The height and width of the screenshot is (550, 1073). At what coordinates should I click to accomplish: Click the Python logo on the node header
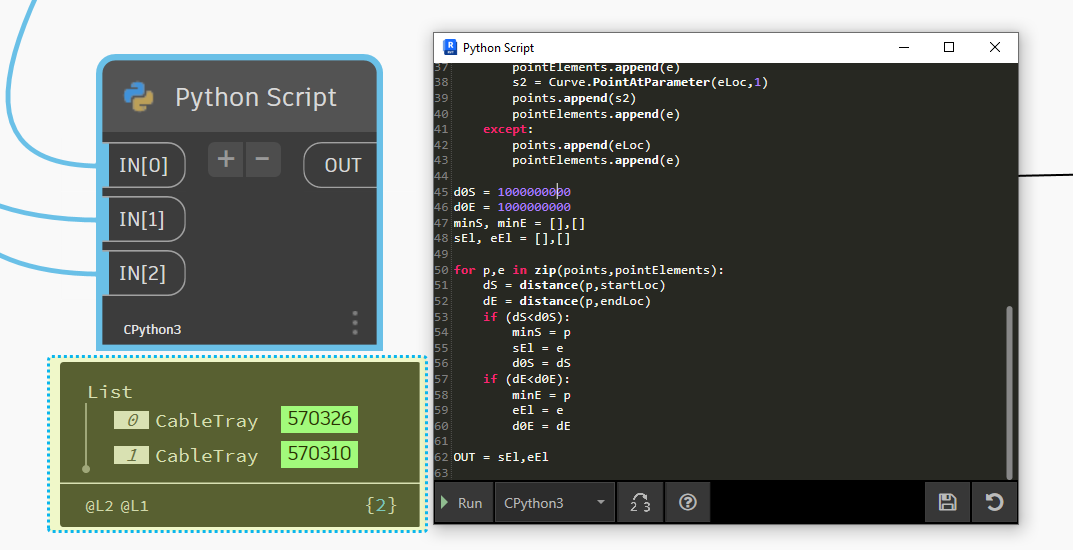point(139,97)
